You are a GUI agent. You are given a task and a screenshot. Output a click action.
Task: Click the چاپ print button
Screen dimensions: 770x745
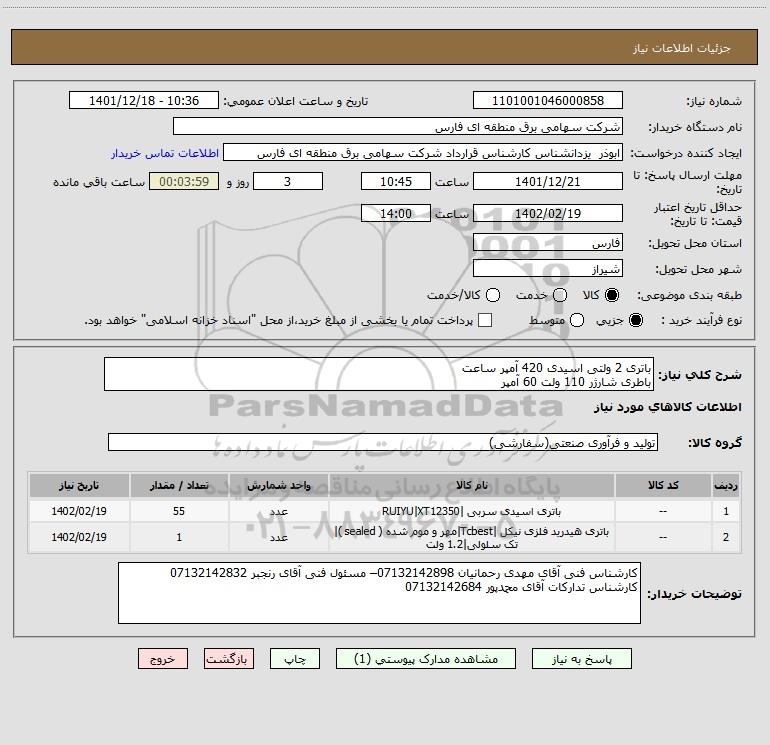tap(295, 659)
